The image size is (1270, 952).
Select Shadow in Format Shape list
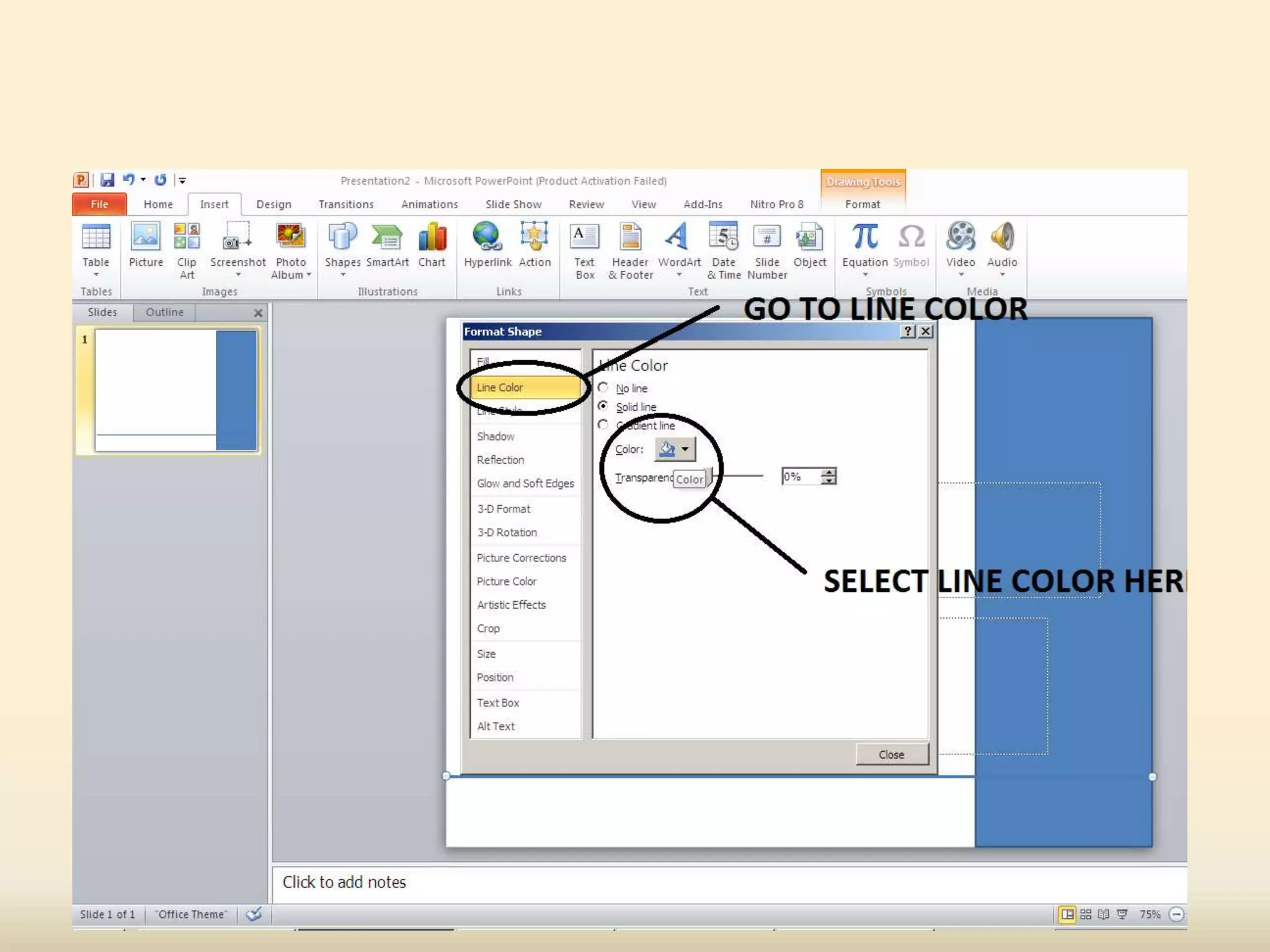point(495,436)
